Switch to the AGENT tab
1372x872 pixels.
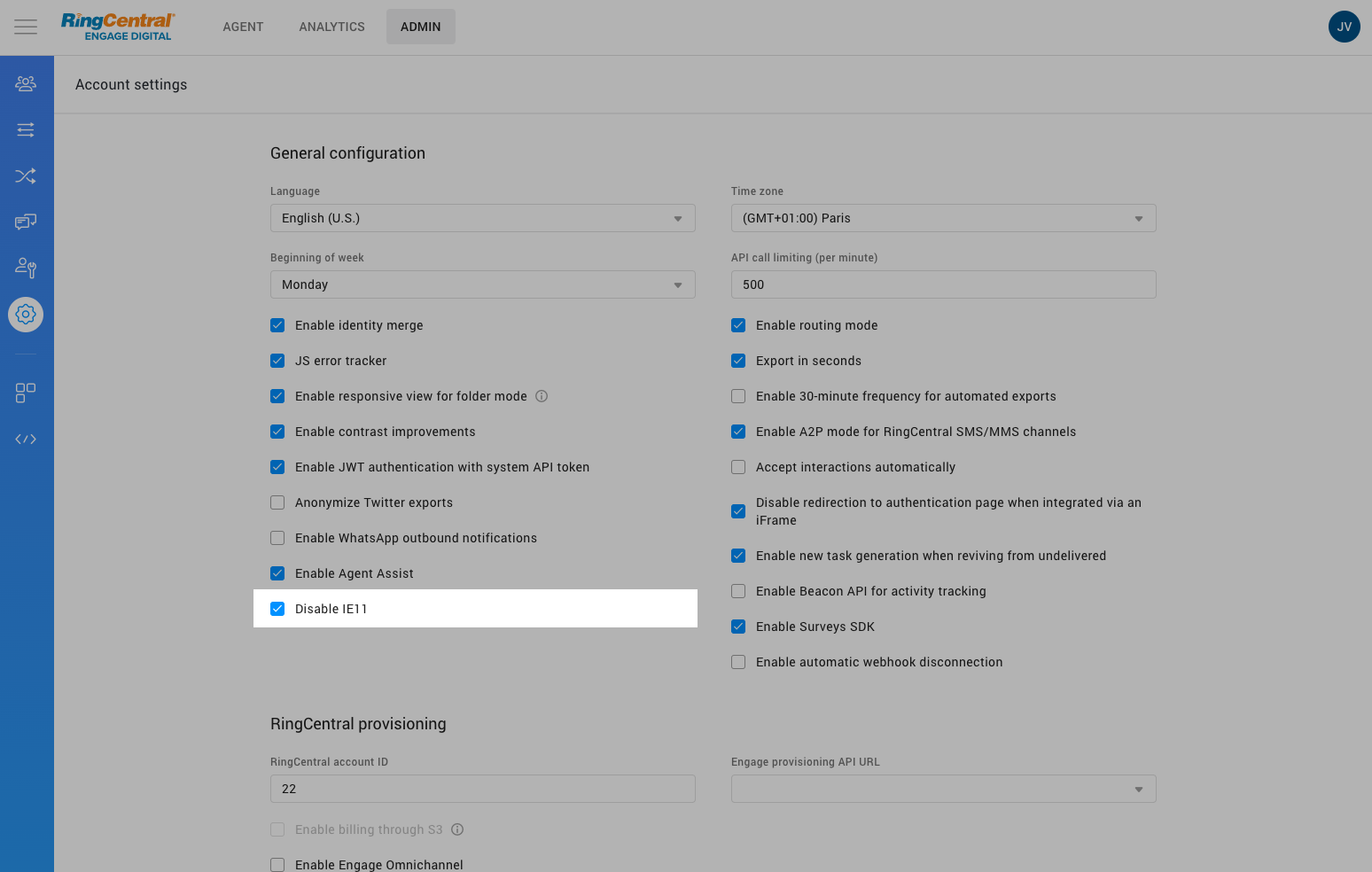243,27
